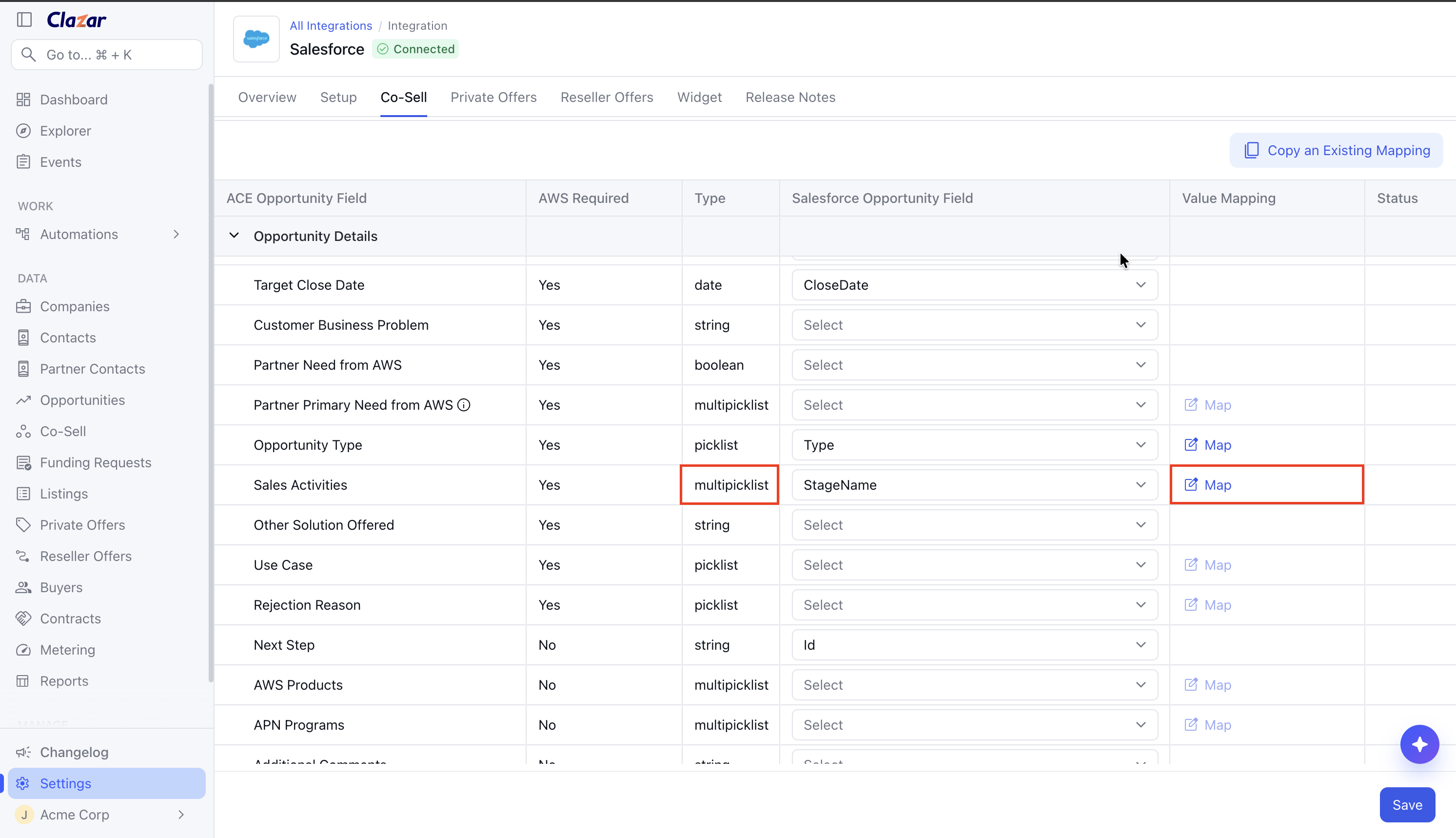Collapse the Opportunity Details section
The height and width of the screenshot is (838, 1456).
234,236
